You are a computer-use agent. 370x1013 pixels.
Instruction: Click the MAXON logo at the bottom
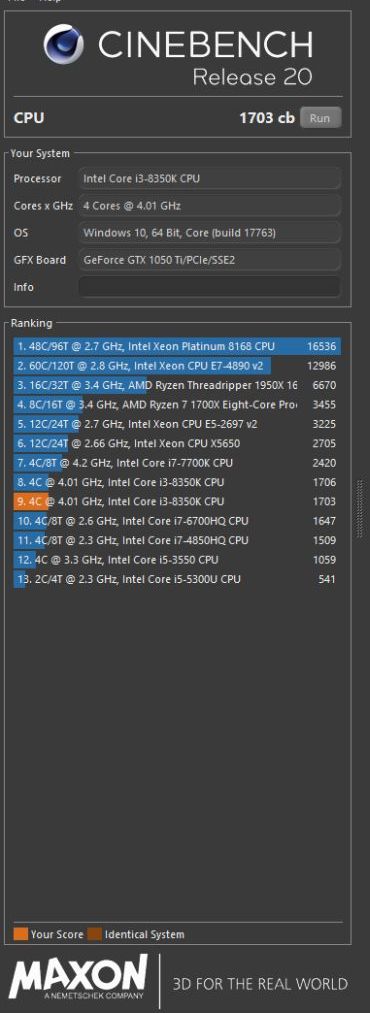point(77,978)
